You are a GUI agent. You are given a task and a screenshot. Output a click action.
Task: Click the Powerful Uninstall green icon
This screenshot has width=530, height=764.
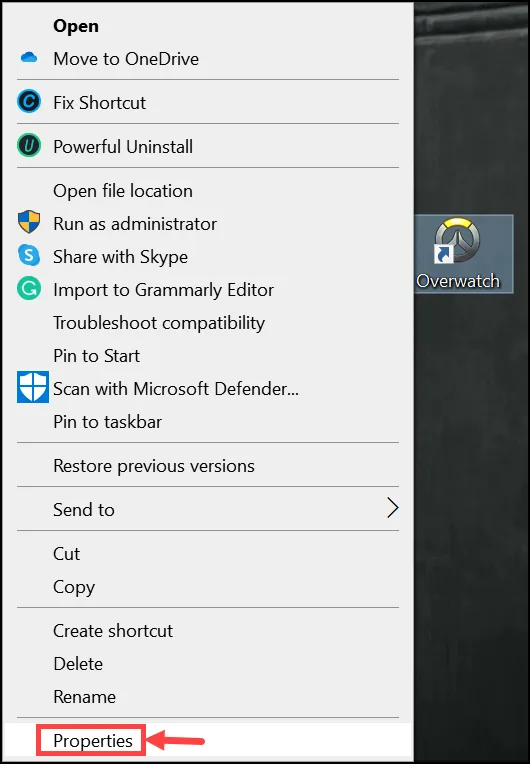pos(29,146)
